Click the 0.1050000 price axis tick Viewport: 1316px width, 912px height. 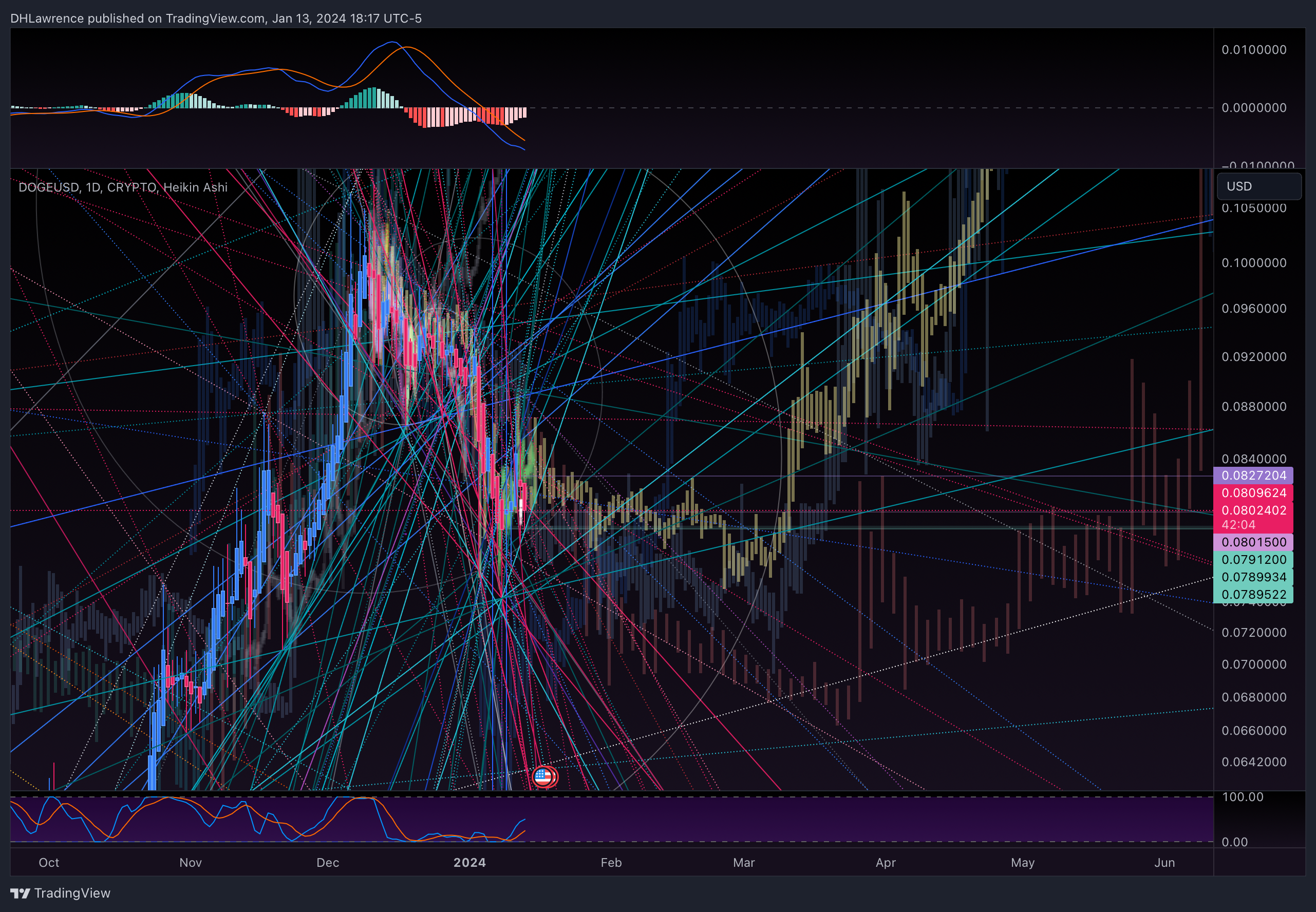pyautogui.click(x=1254, y=208)
